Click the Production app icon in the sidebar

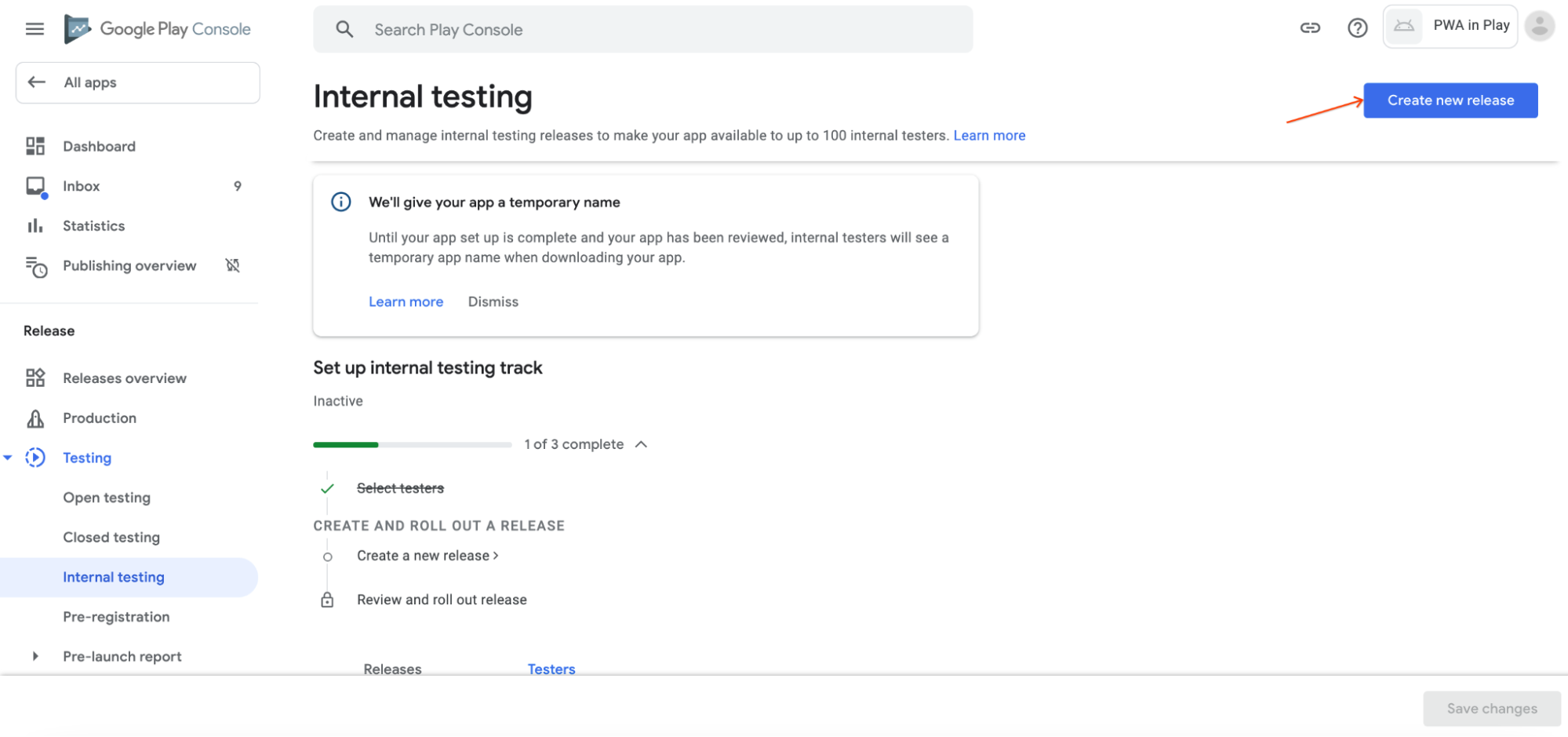pos(35,418)
